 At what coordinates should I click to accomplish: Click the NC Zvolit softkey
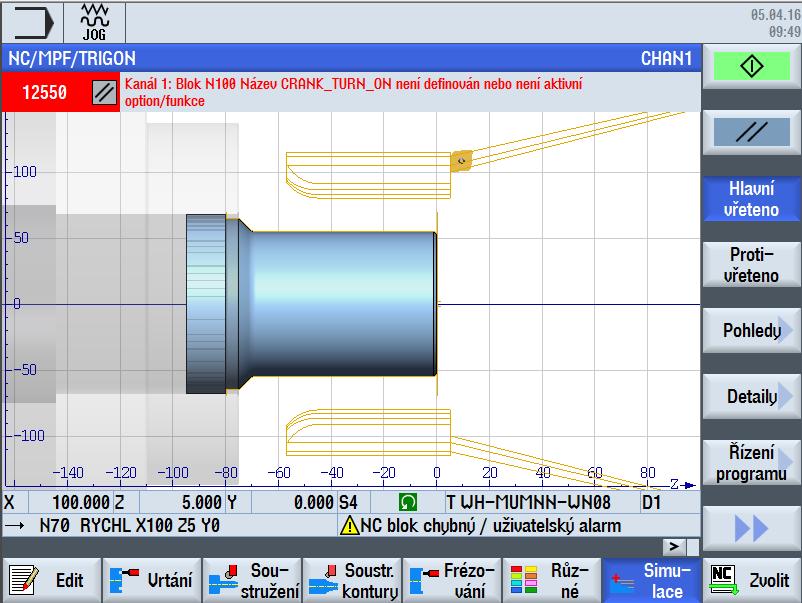(x=751, y=580)
